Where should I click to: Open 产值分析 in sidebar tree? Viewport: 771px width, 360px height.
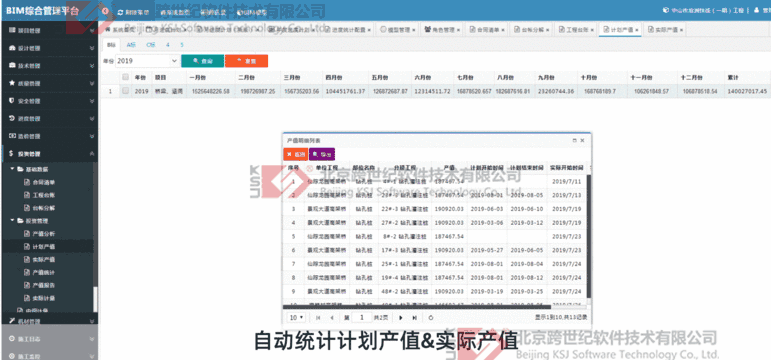[40, 234]
